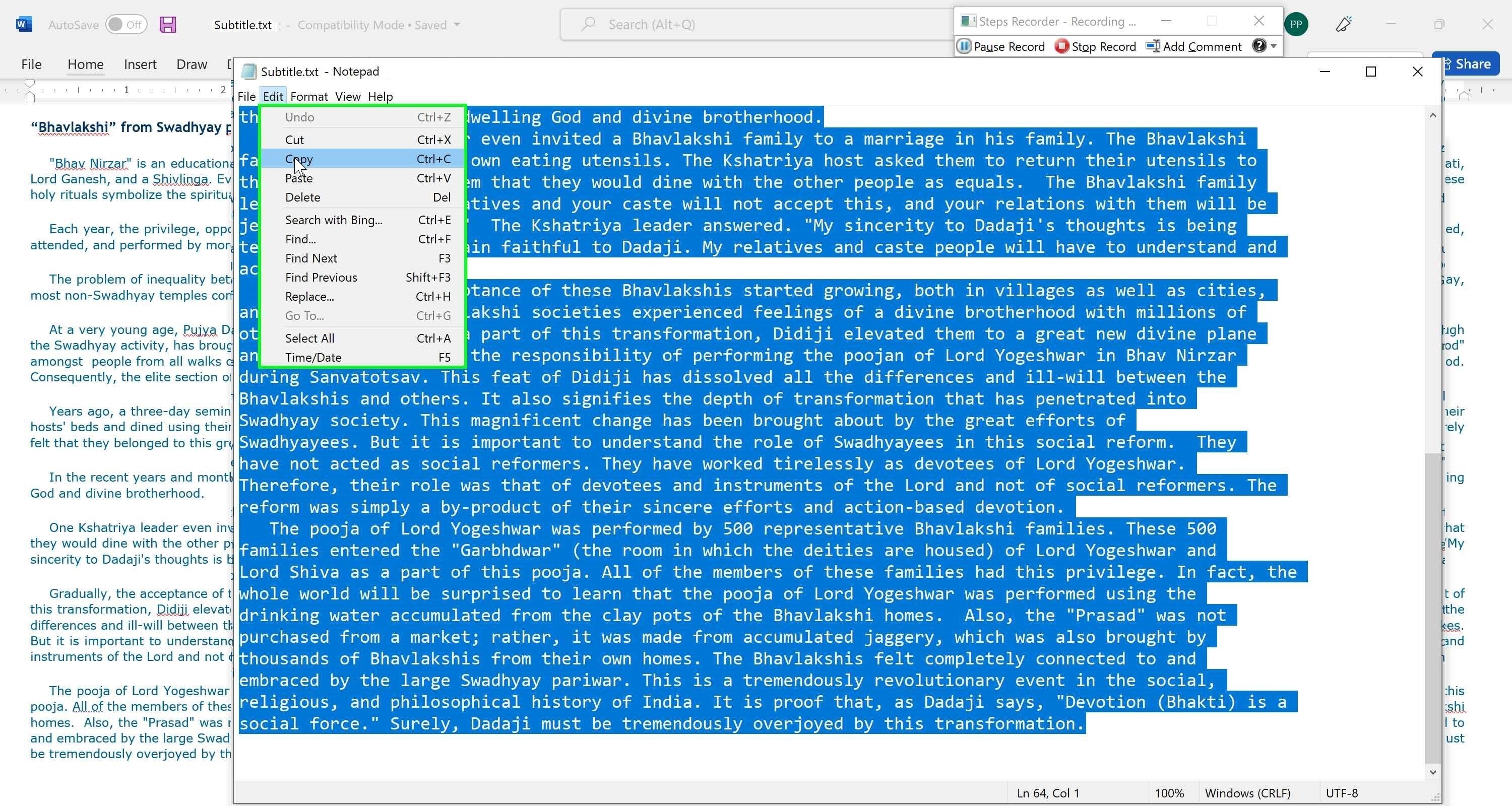Image resolution: width=1512 pixels, height=806 pixels.
Task: Minimize the Steps Recorder window
Action: (1166, 21)
